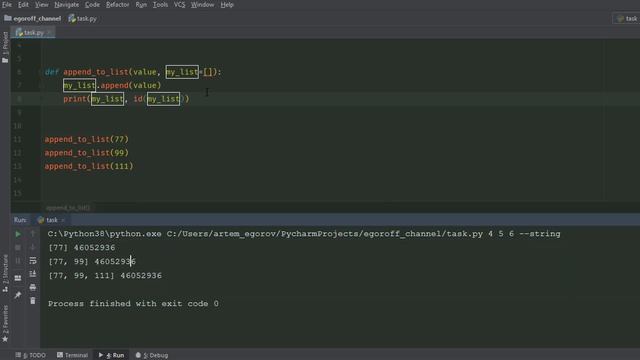The image size is (640, 360).
Task: Toggle the Pin Tab icon
Action: [x=18, y=294]
